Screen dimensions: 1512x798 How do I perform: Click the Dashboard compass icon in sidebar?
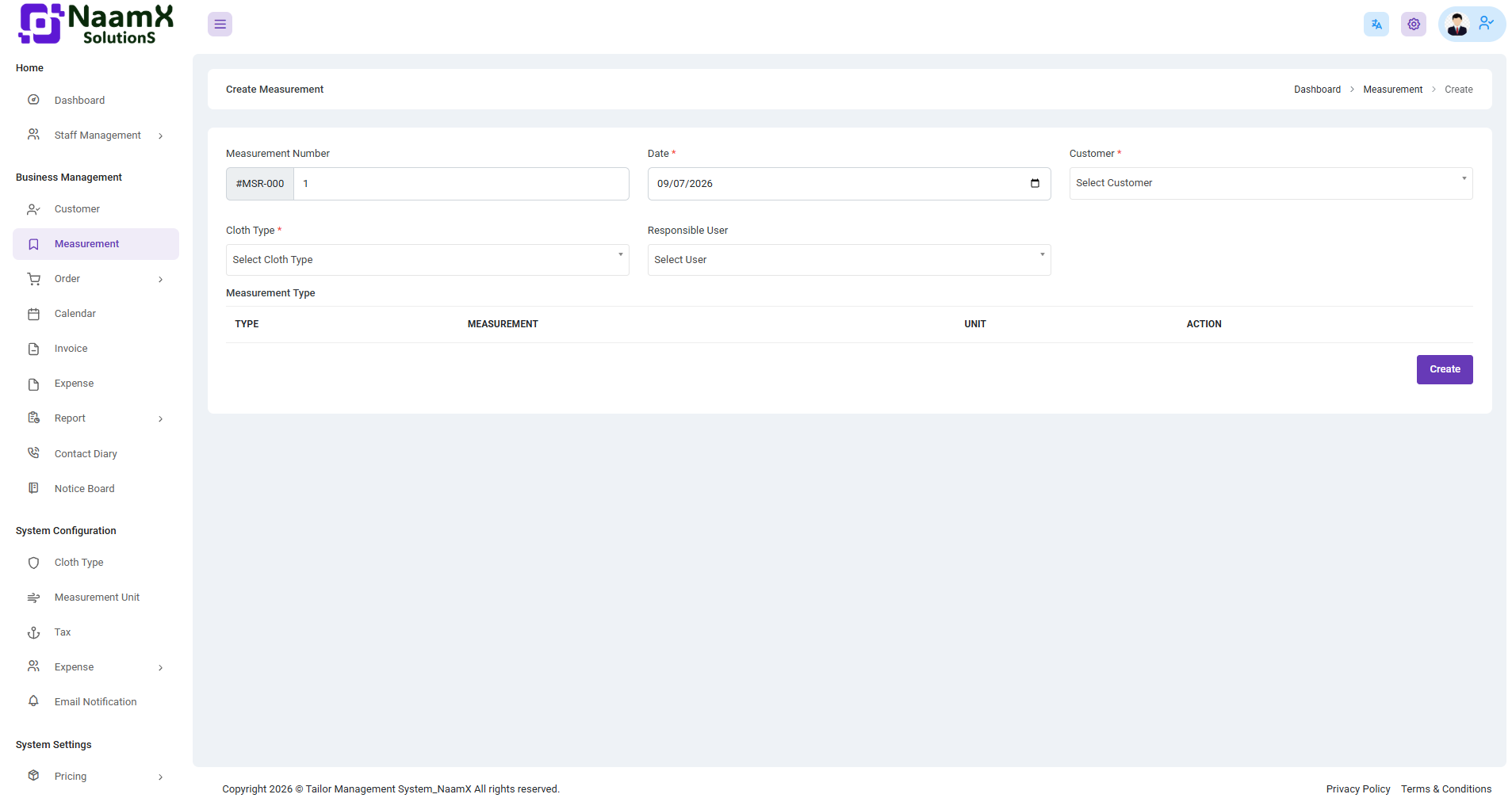(x=33, y=100)
